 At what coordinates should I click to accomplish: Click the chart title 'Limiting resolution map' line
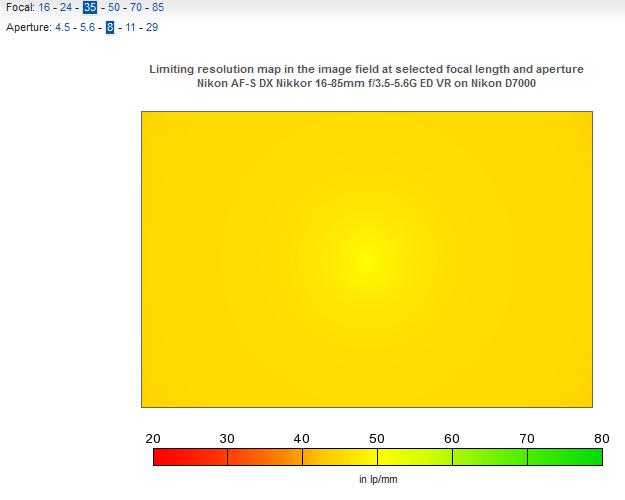point(366,69)
